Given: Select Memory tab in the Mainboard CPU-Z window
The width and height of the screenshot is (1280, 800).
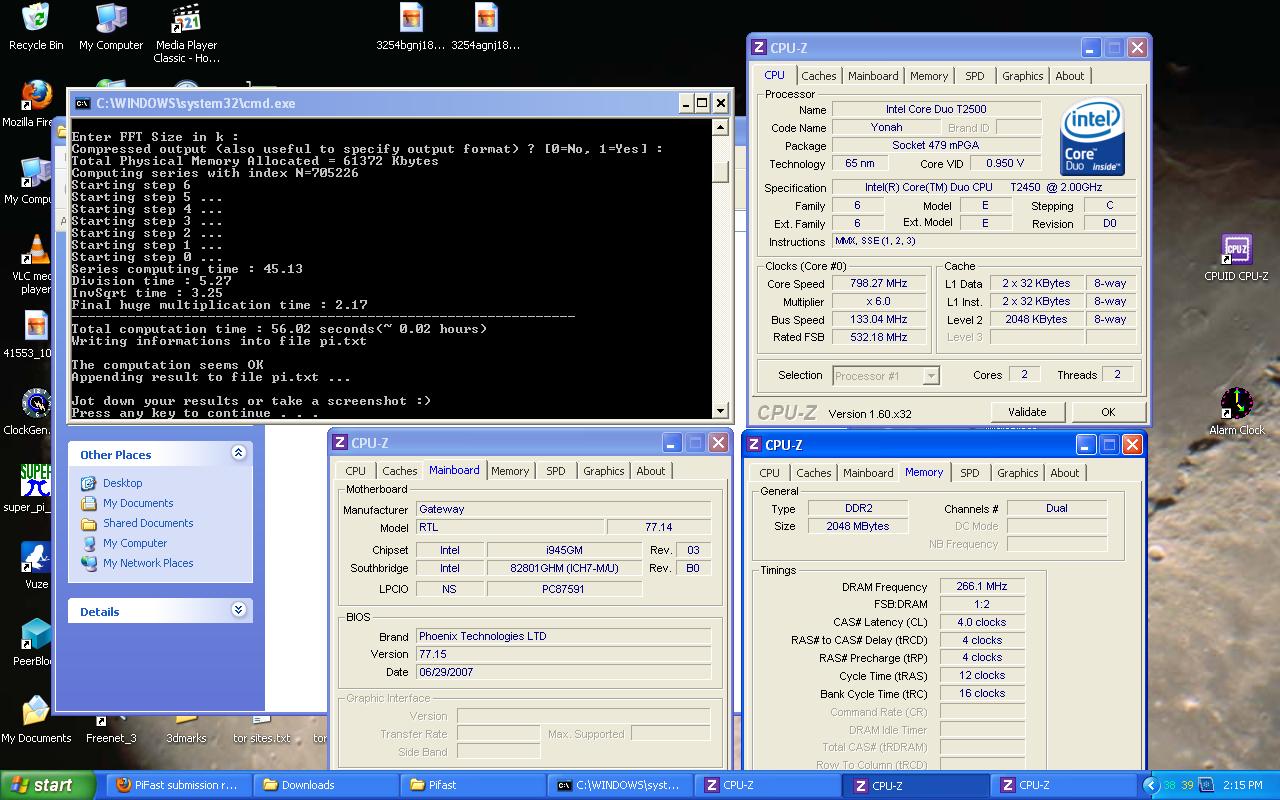Looking at the screenshot, I should coord(510,471).
